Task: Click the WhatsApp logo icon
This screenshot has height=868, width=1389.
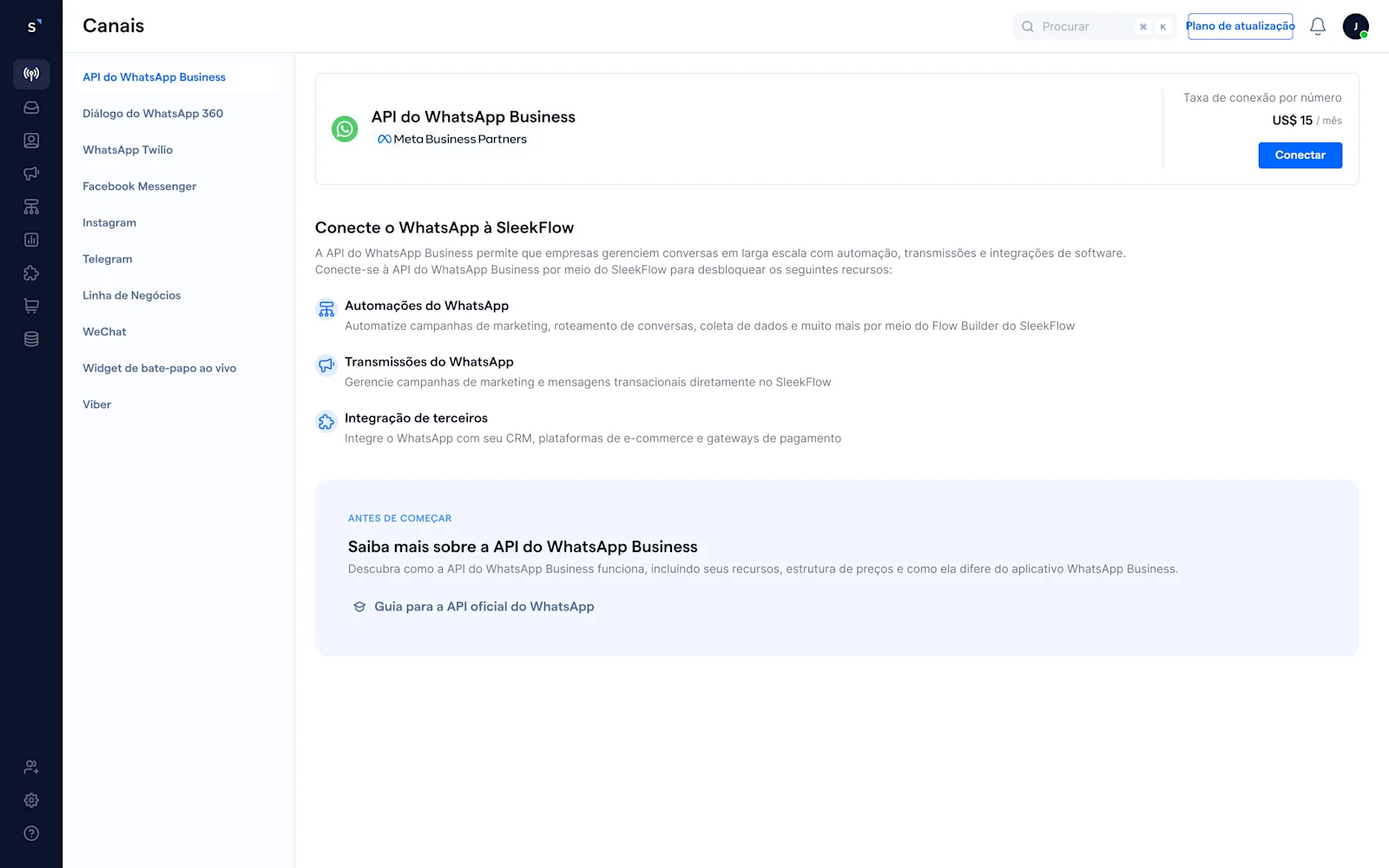Action: (x=345, y=129)
